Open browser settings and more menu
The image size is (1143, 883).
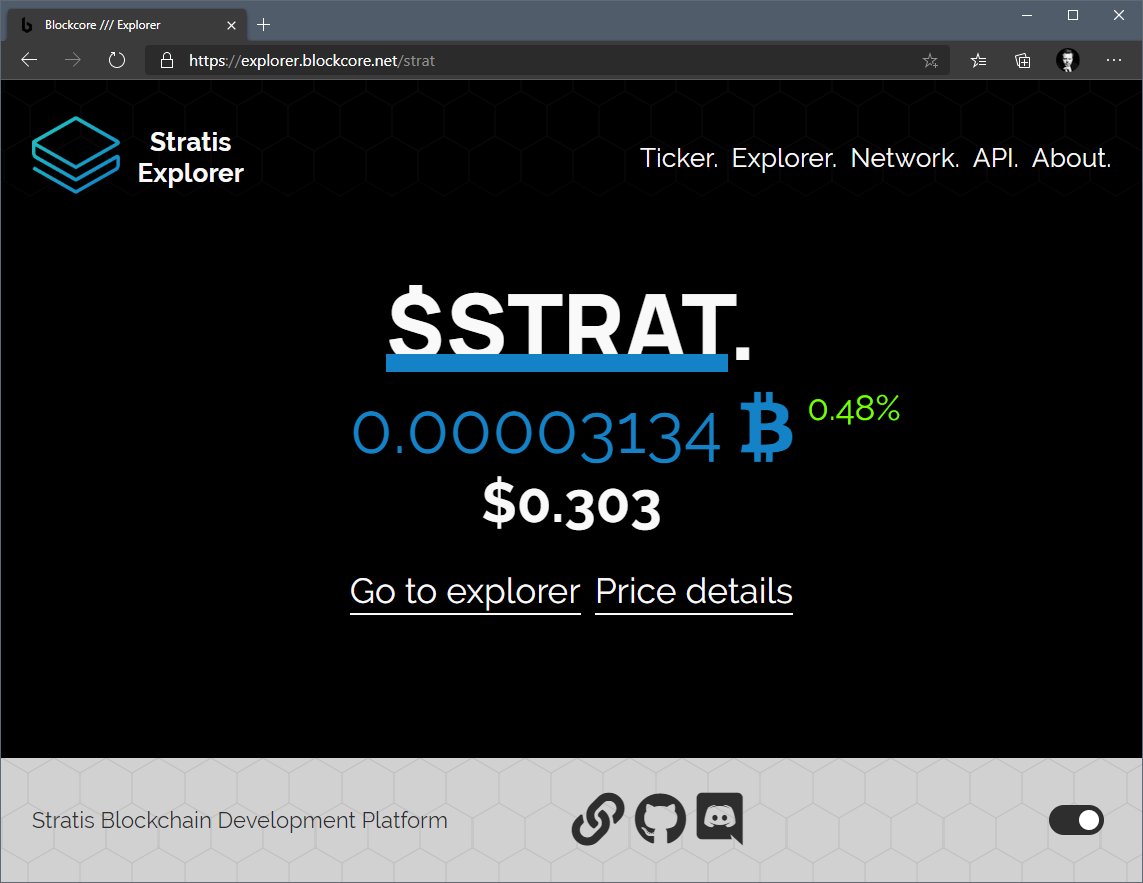[1114, 61]
